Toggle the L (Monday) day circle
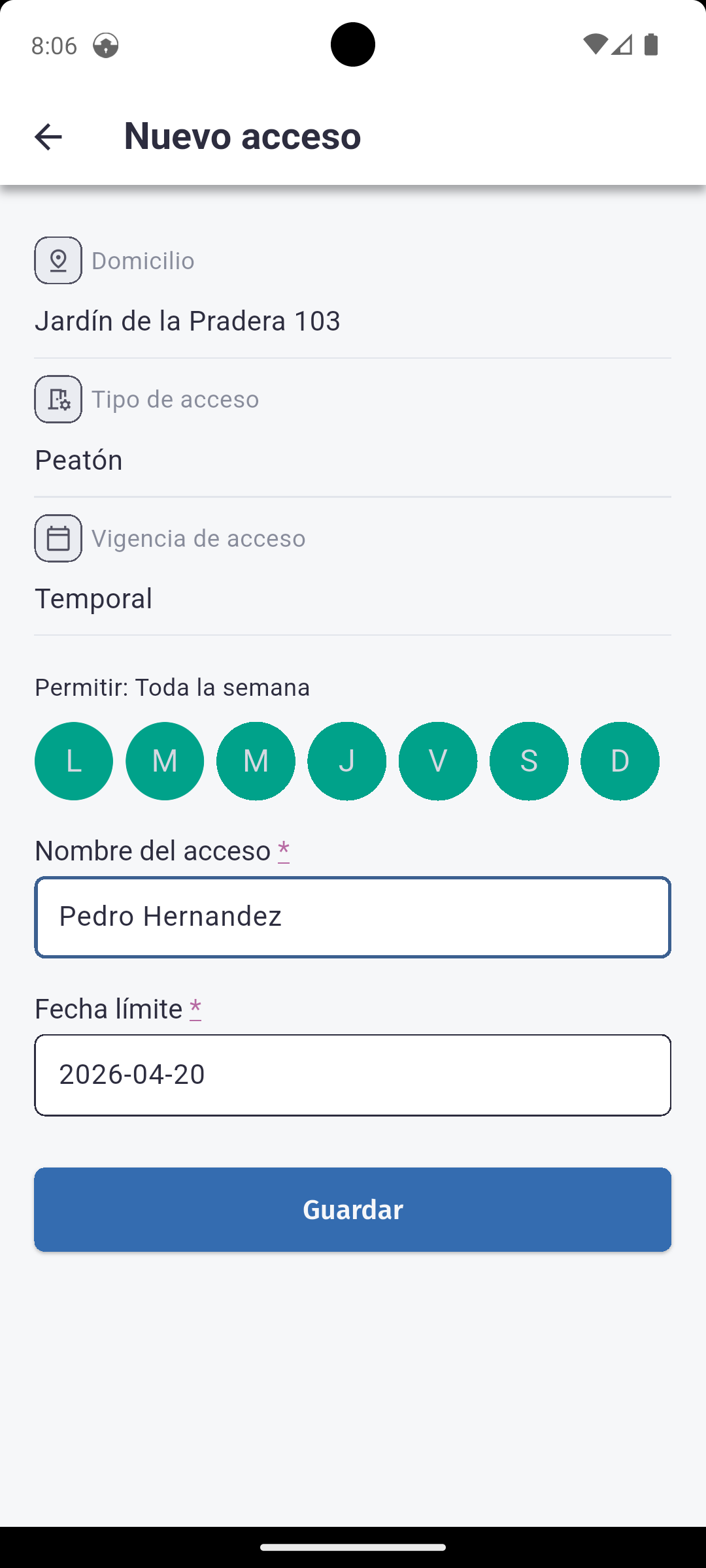Screen dimensions: 706x1568 coord(74,761)
